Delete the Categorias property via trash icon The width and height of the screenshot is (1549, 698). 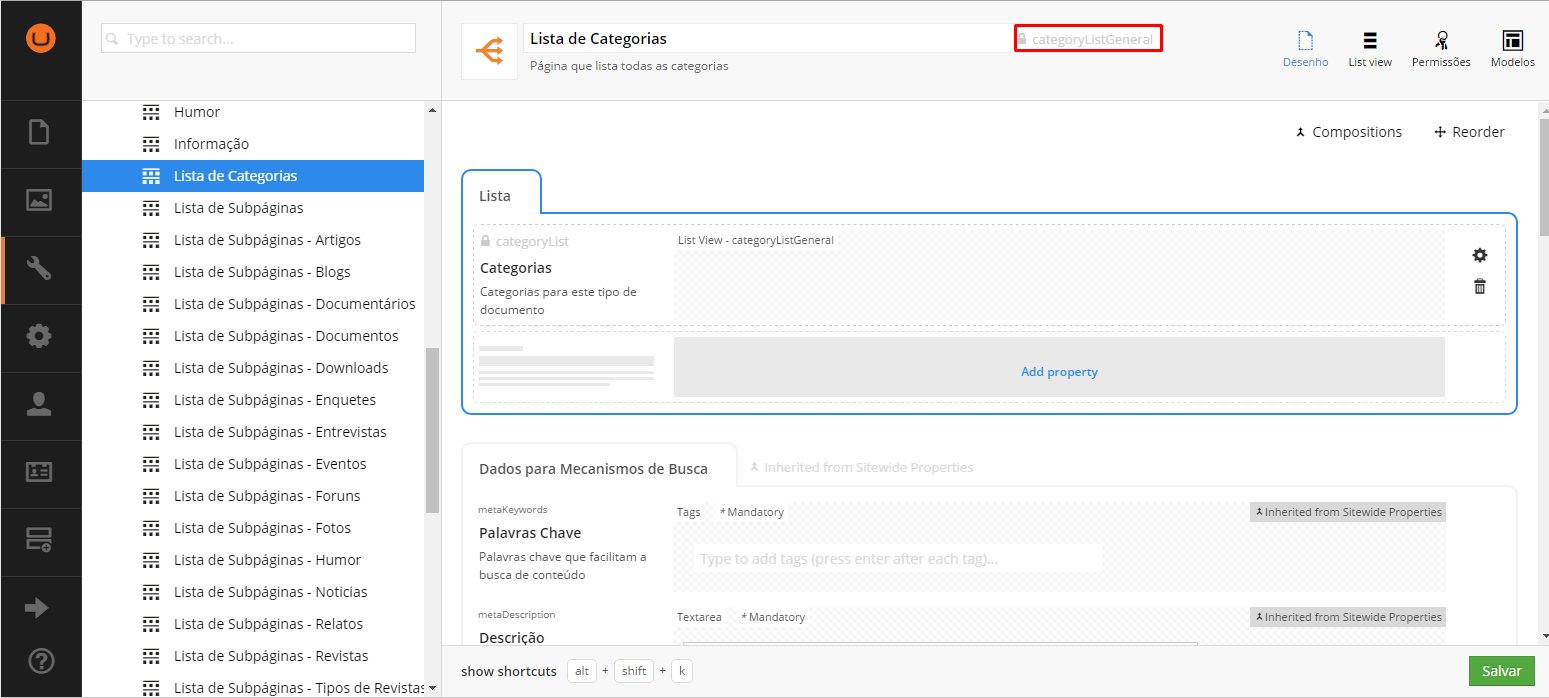tap(1480, 287)
